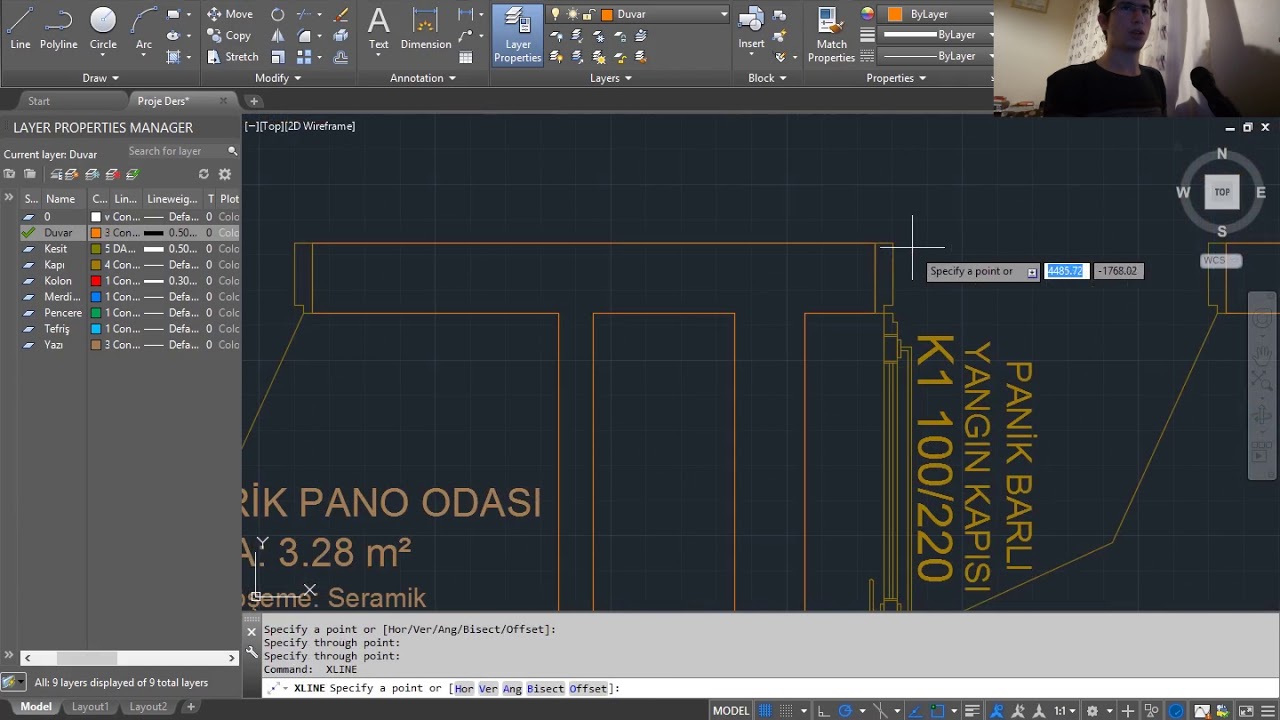Switch to the Model tab
Viewport: 1280px width, 720px height.
pyautogui.click(x=36, y=707)
